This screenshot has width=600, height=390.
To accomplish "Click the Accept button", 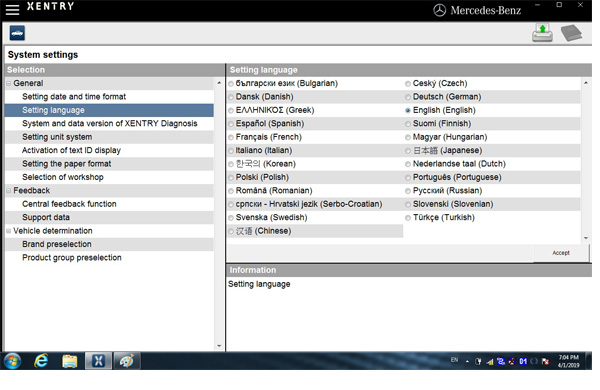I will click(561, 253).
